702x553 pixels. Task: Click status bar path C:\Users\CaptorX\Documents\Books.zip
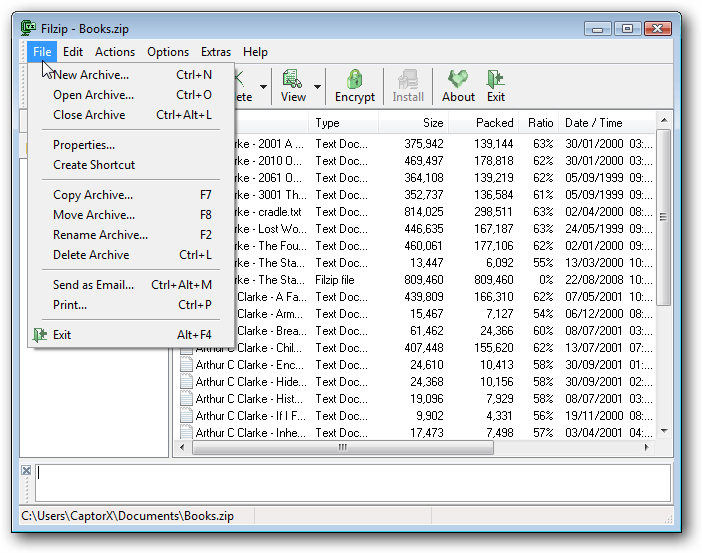(x=128, y=516)
